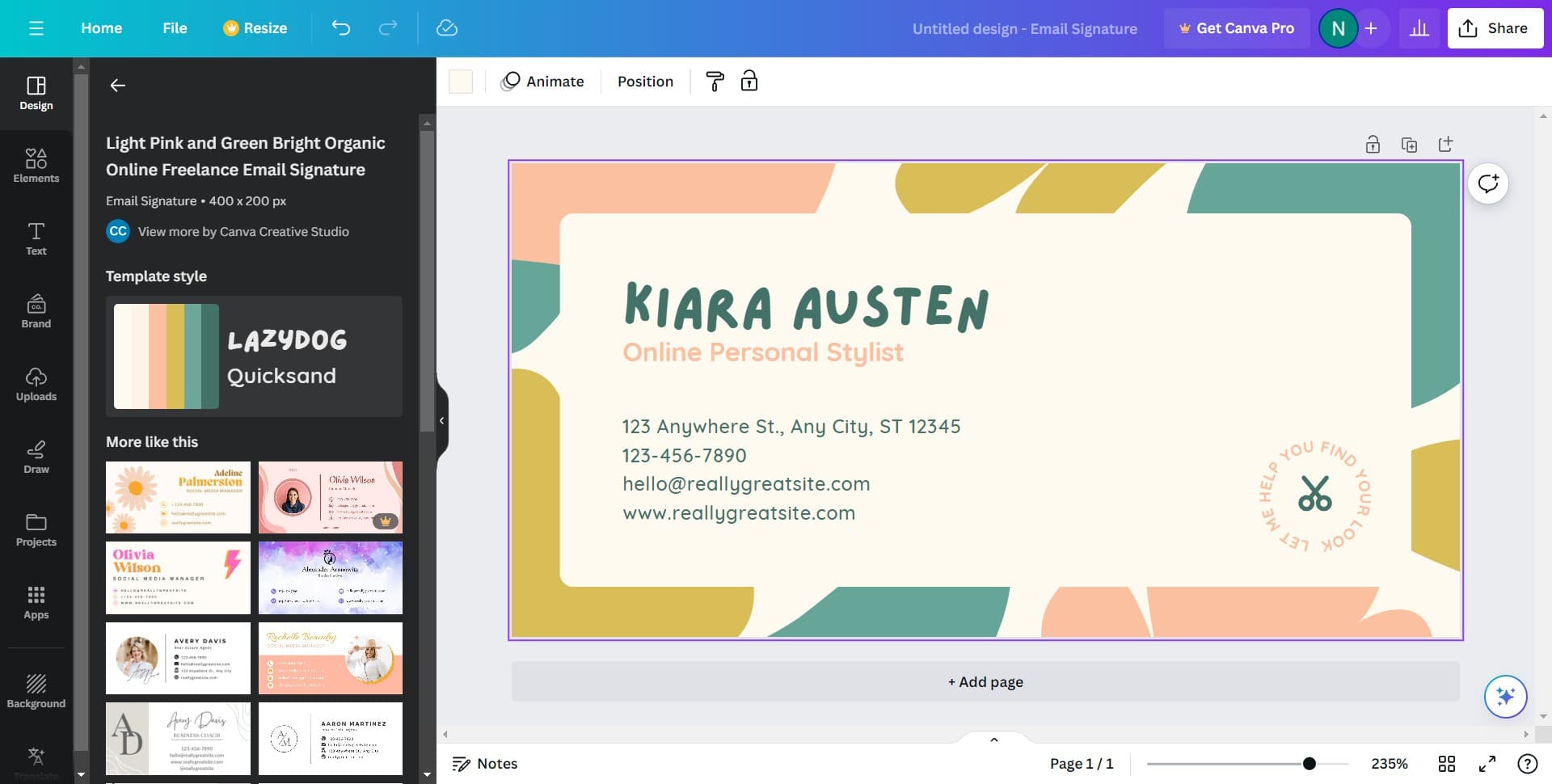Image resolution: width=1552 pixels, height=784 pixels.
Task: Toggle the page lock above canvas
Action: click(x=1373, y=145)
